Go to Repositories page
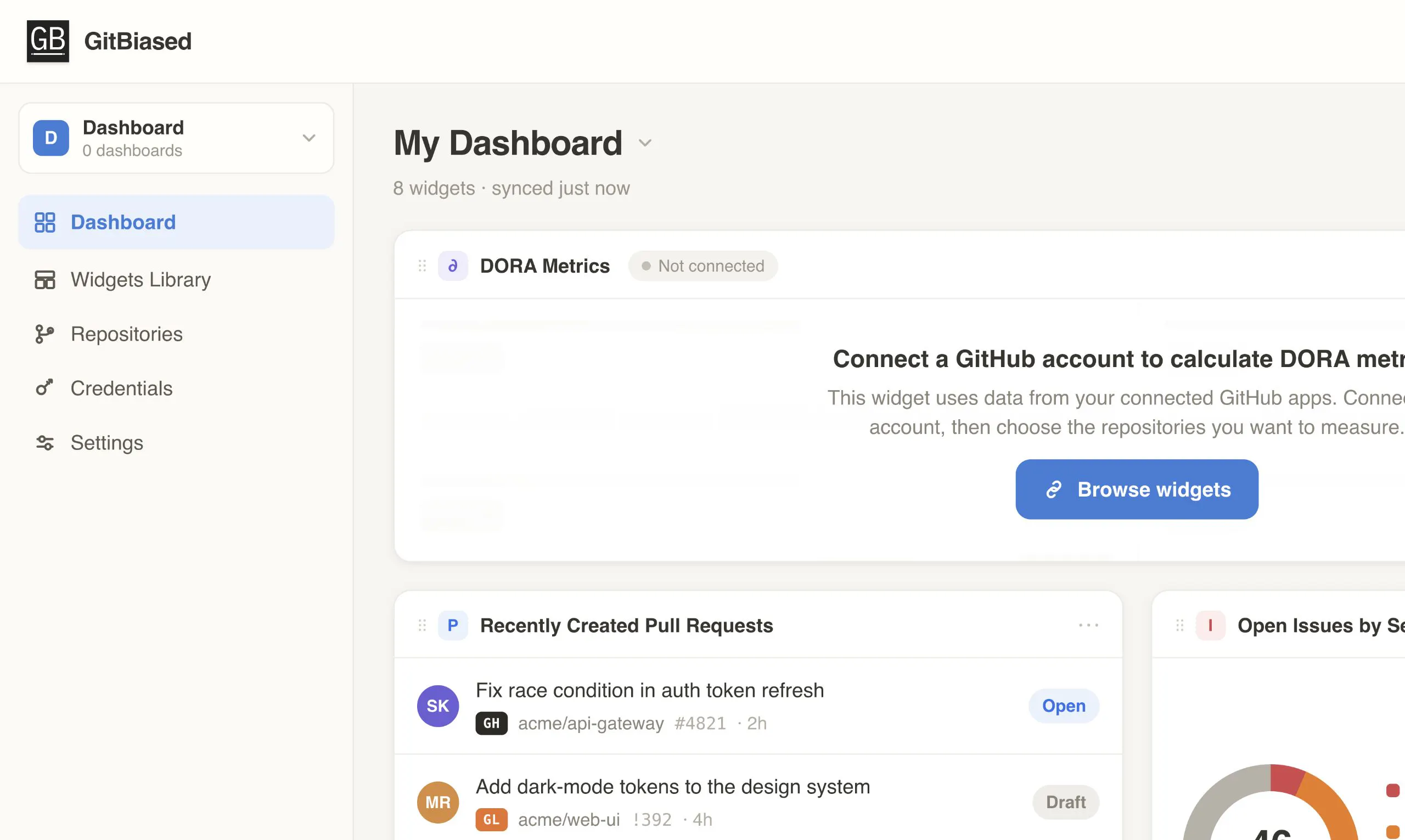 click(x=176, y=334)
